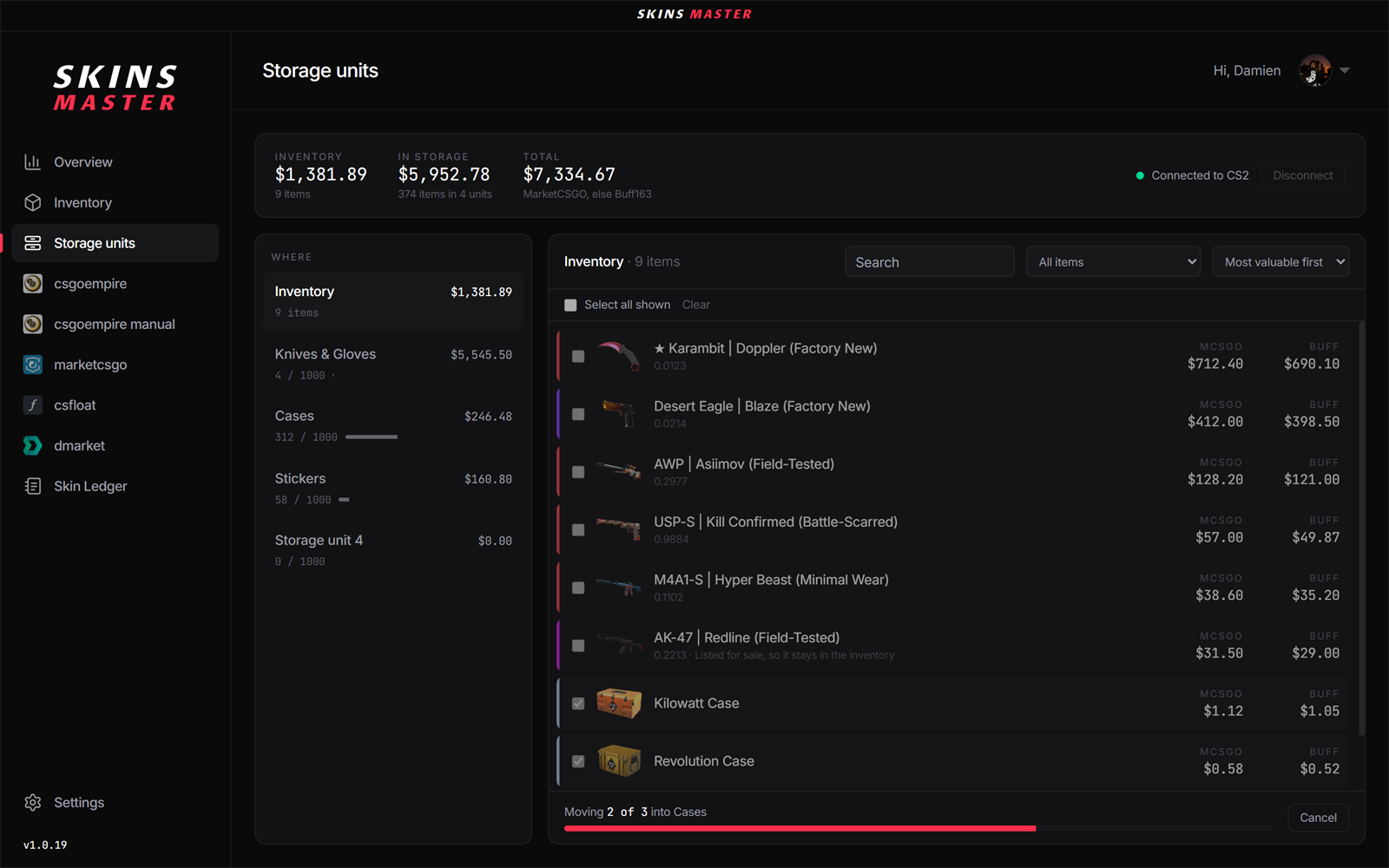Tick the USP-S Kill Confirmed checkbox

tap(578, 530)
